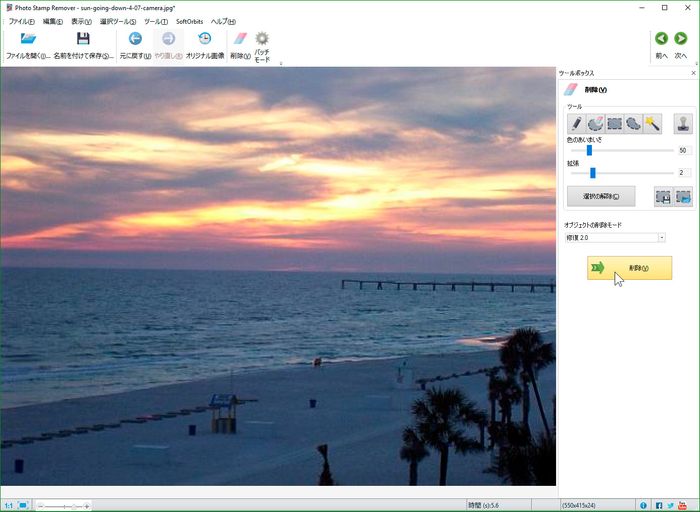
Task: Click the Original Image clock icon
Action: pos(204,39)
